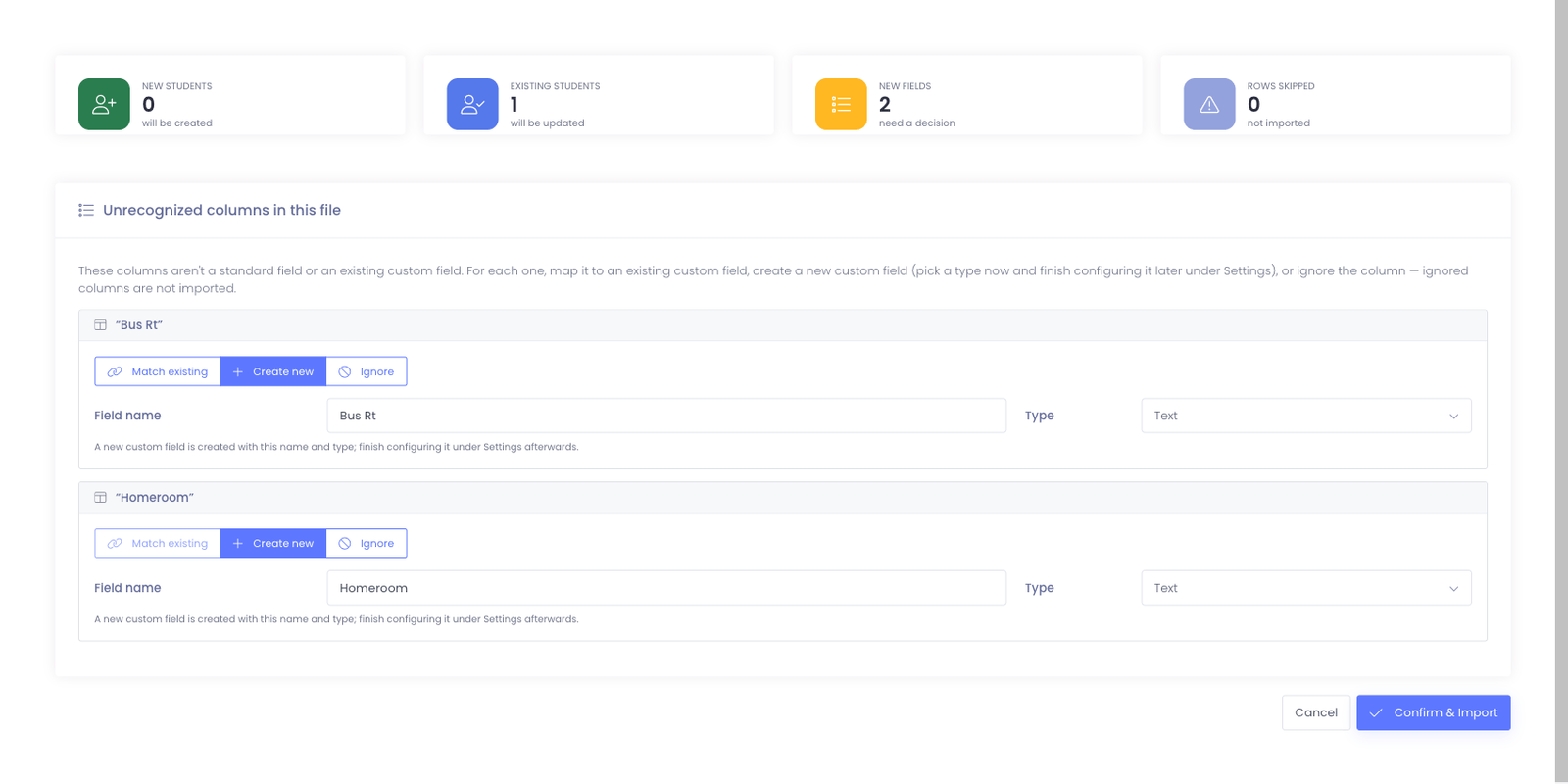The height and width of the screenshot is (784, 1568).
Task: Click the "need a decision" text
Action: point(916,123)
